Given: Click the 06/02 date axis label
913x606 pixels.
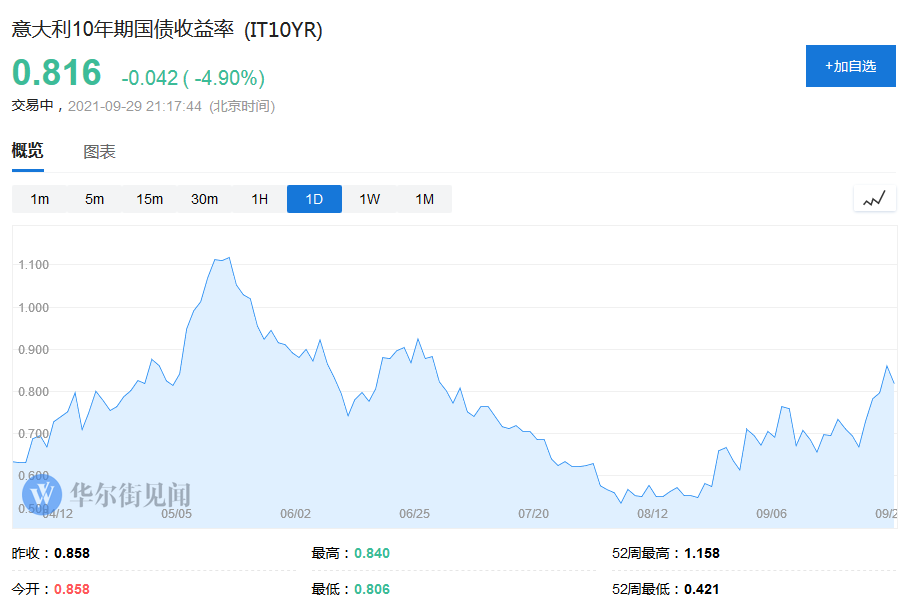Looking at the screenshot, I should [295, 513].
